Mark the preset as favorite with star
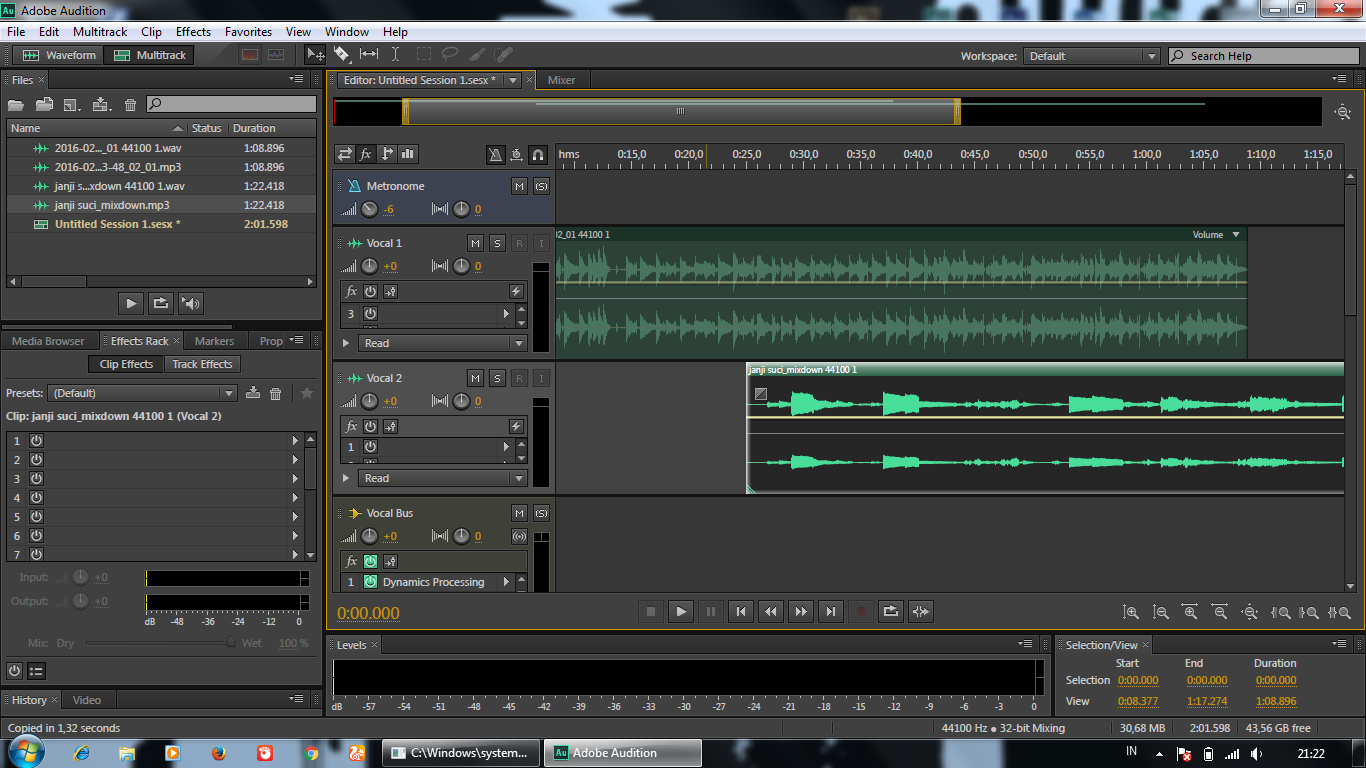Image resolution: width=1366 pixels, height=768 pixels. click(307, 393)
